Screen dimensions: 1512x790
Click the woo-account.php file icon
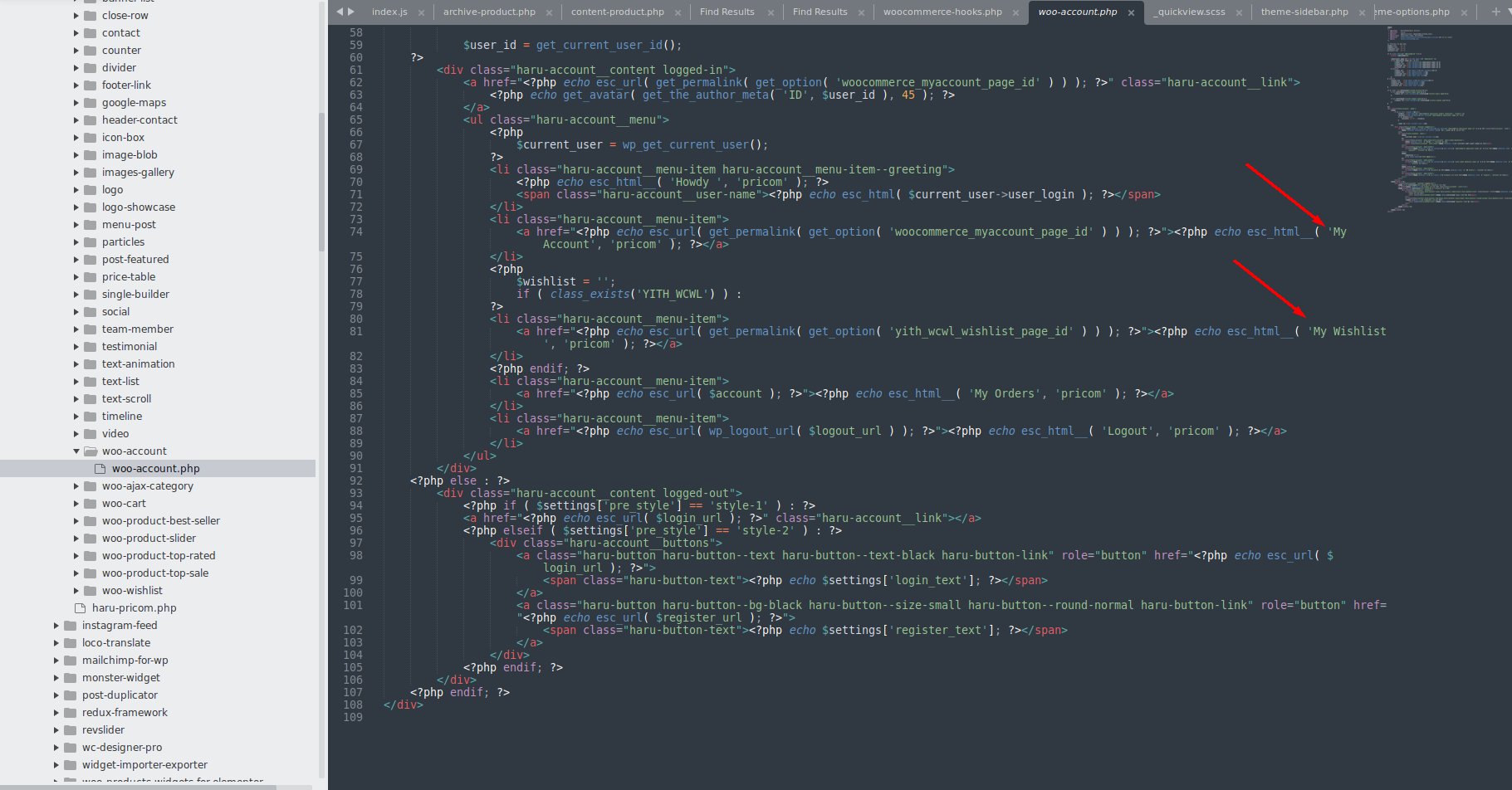[x=100, y=468]
